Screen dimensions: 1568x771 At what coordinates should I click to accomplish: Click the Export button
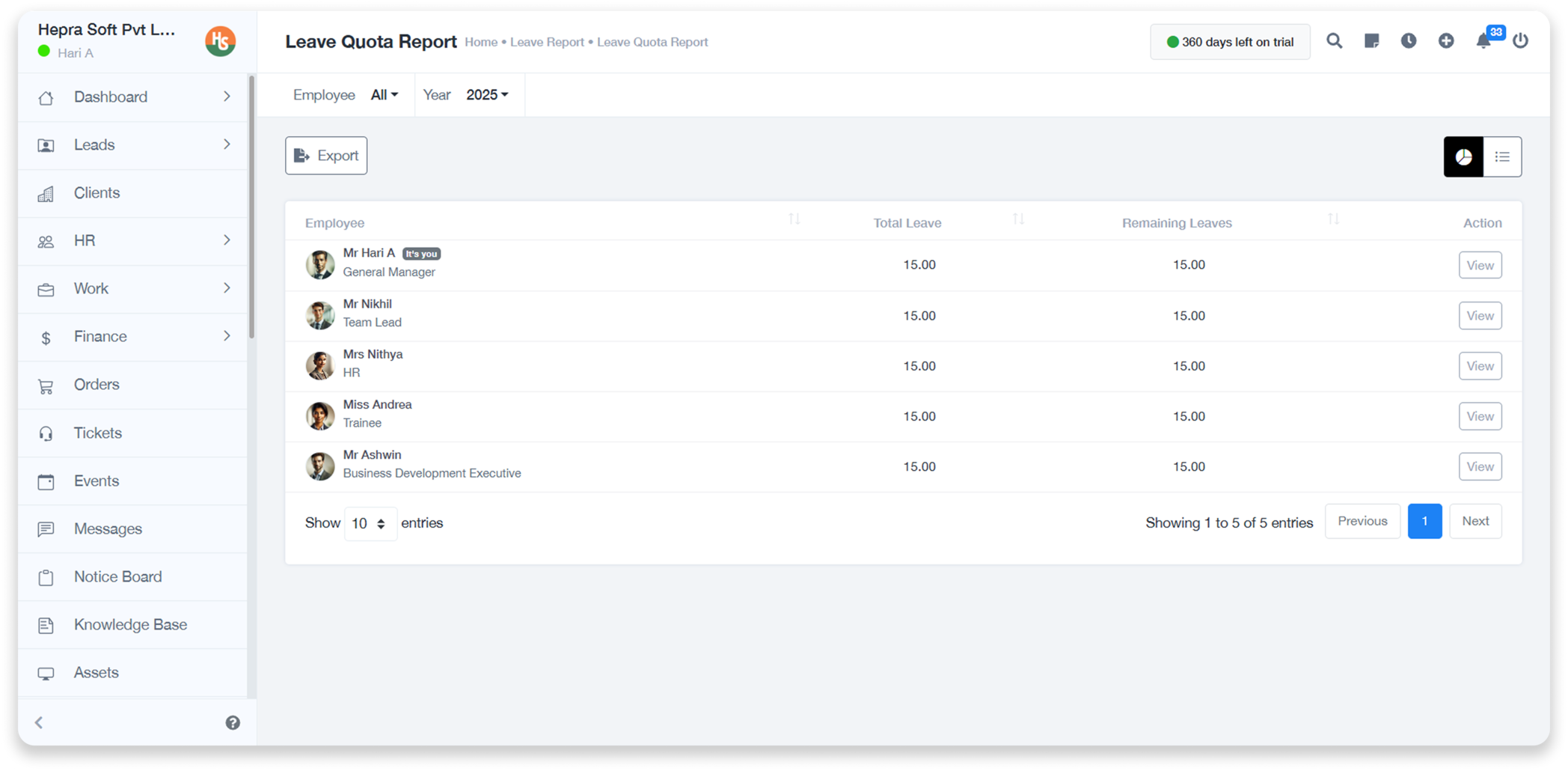[x=326, y=156]
